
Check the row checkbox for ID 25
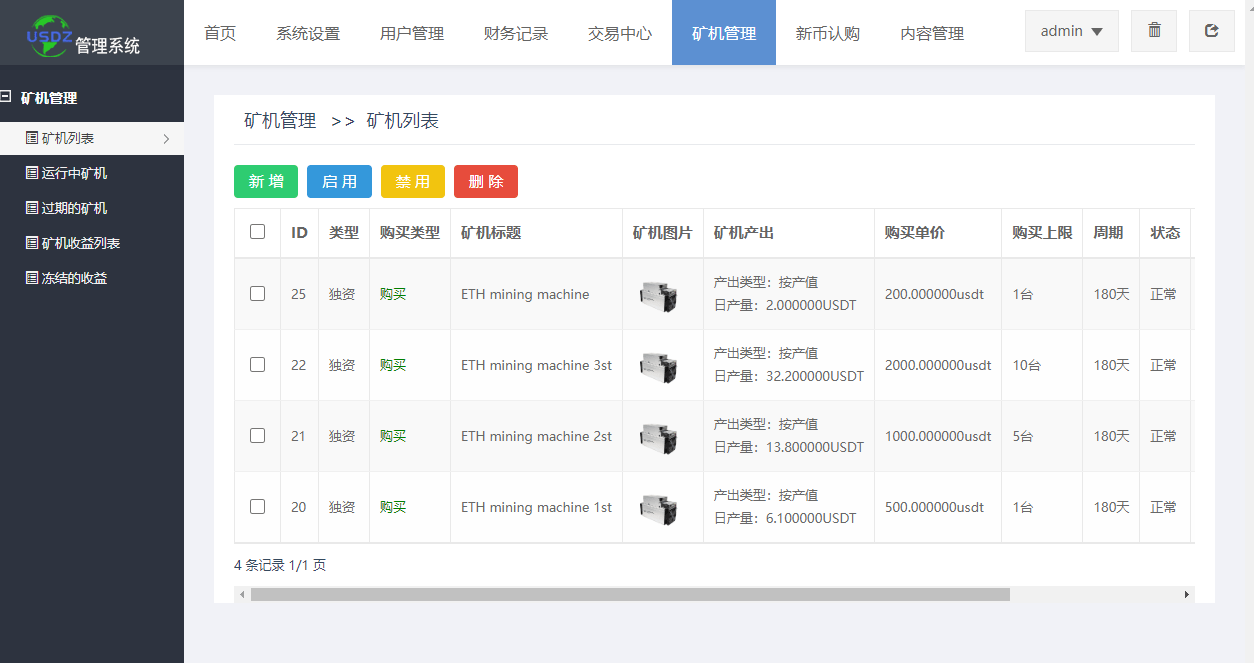coord(257,293)
